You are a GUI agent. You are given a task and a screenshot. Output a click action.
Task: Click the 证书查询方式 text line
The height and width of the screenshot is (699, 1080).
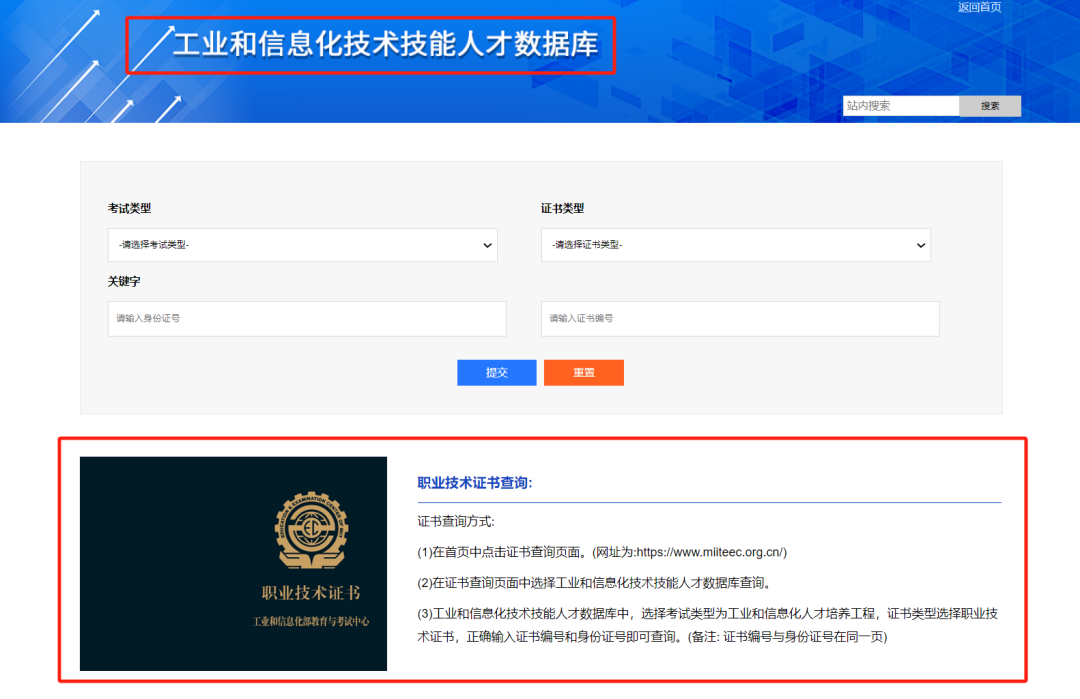(456, 521)
